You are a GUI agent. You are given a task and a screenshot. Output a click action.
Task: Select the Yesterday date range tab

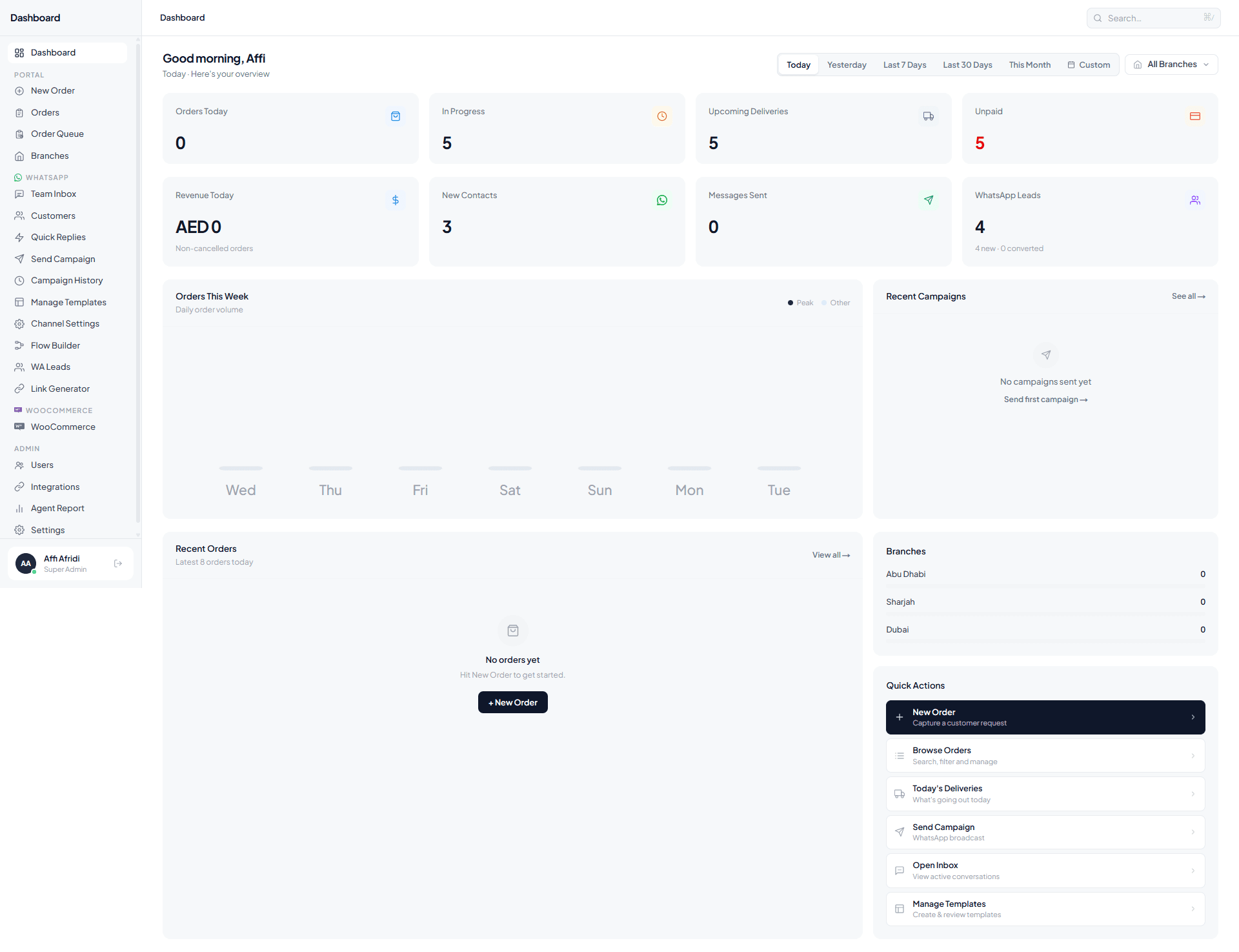847,65
